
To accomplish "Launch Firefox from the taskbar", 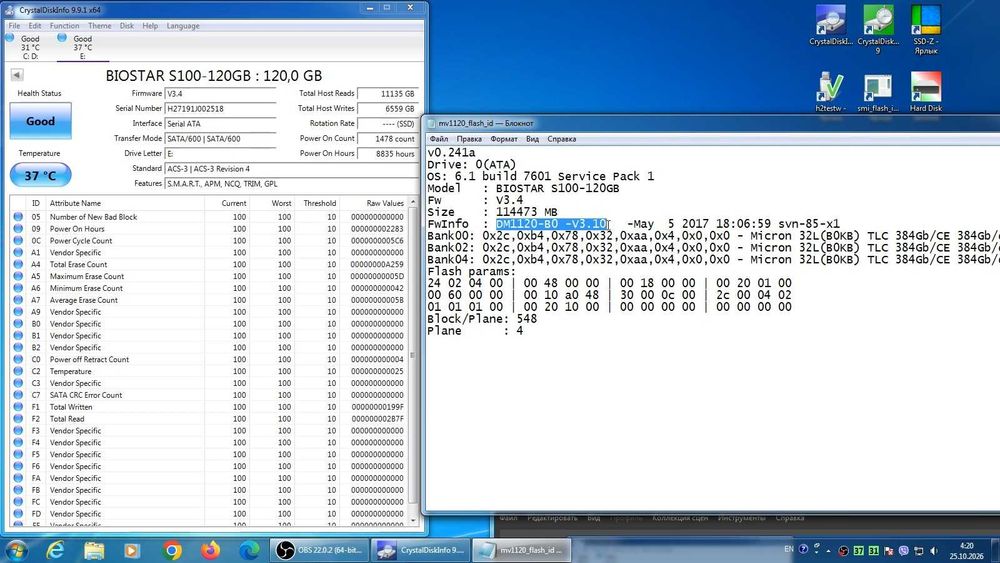I will (x=210, y=550).
